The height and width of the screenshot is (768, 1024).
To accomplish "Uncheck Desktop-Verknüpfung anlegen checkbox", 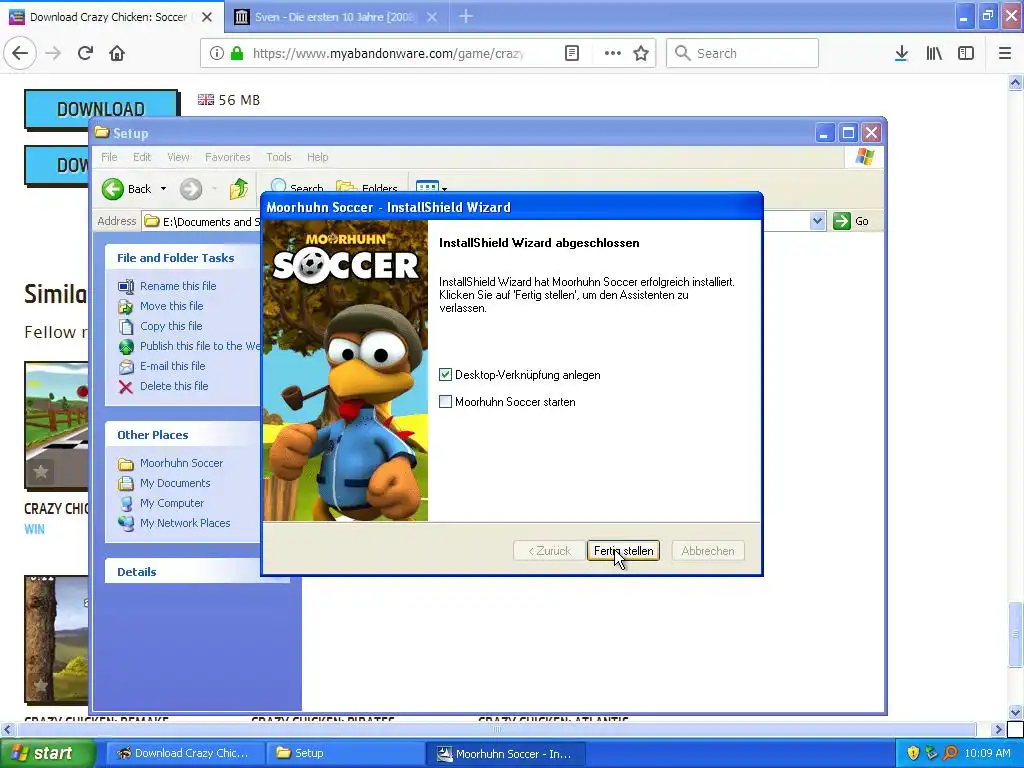I will coord(445,374).
